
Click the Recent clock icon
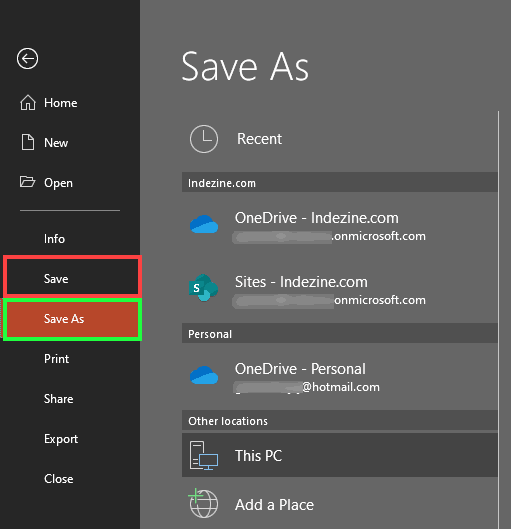point(204,139)
